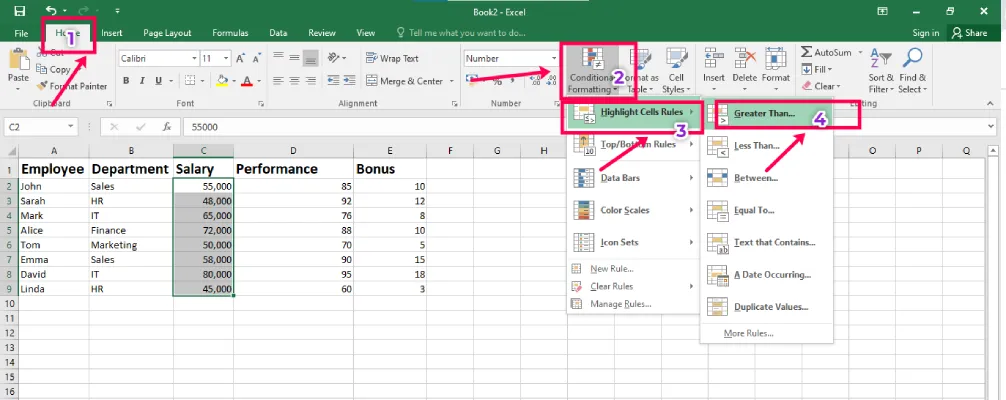Screen dimensions: 1006x400
Task: Click the Increase Decimal icon
Action: click(x=534, y=81)
